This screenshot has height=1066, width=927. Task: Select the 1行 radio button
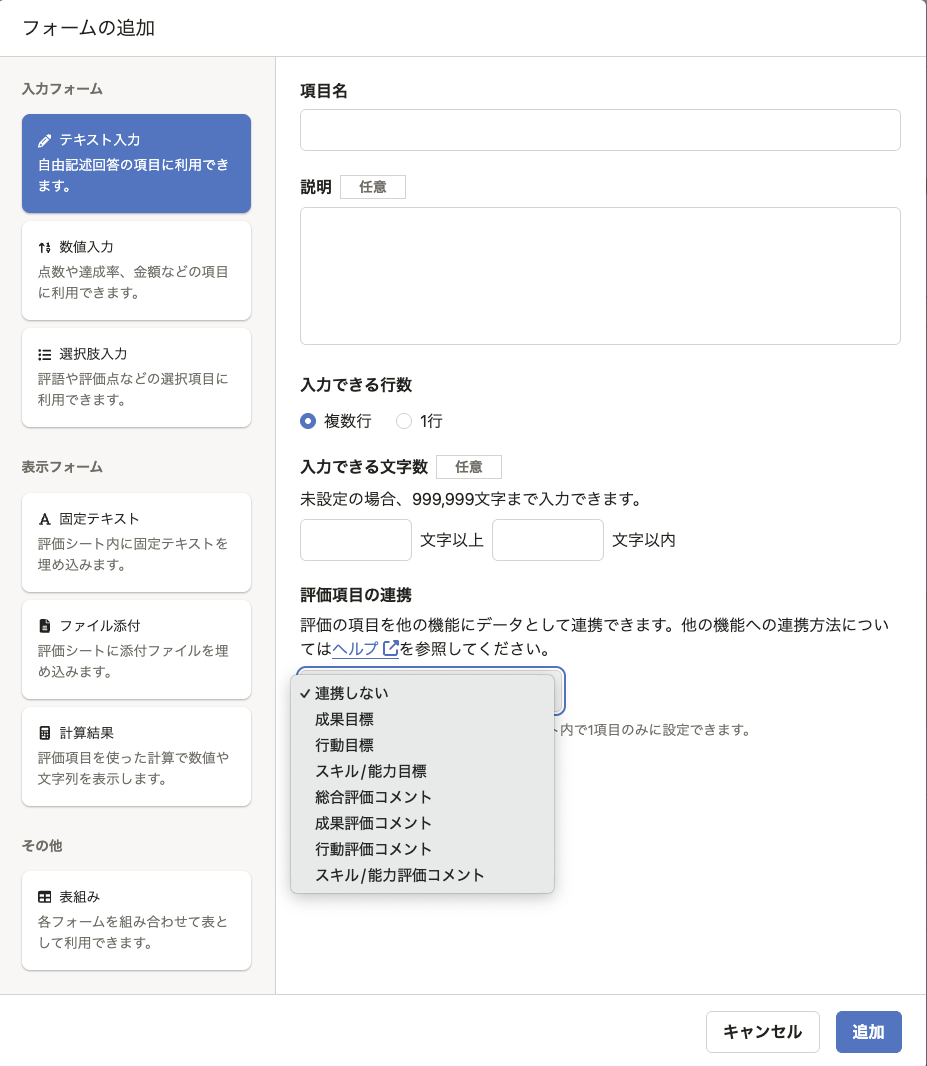(x=404, y=421)
